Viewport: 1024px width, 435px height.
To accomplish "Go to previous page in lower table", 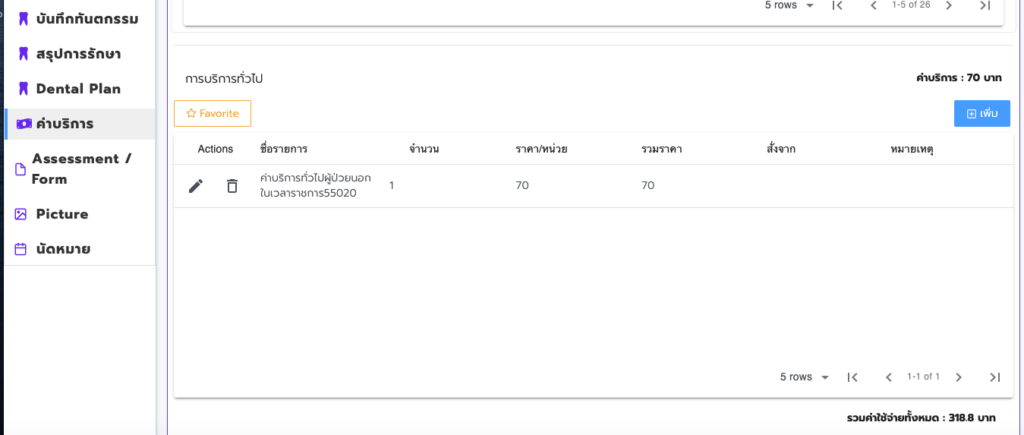I will pyautogui.click(x=888, y=377).
